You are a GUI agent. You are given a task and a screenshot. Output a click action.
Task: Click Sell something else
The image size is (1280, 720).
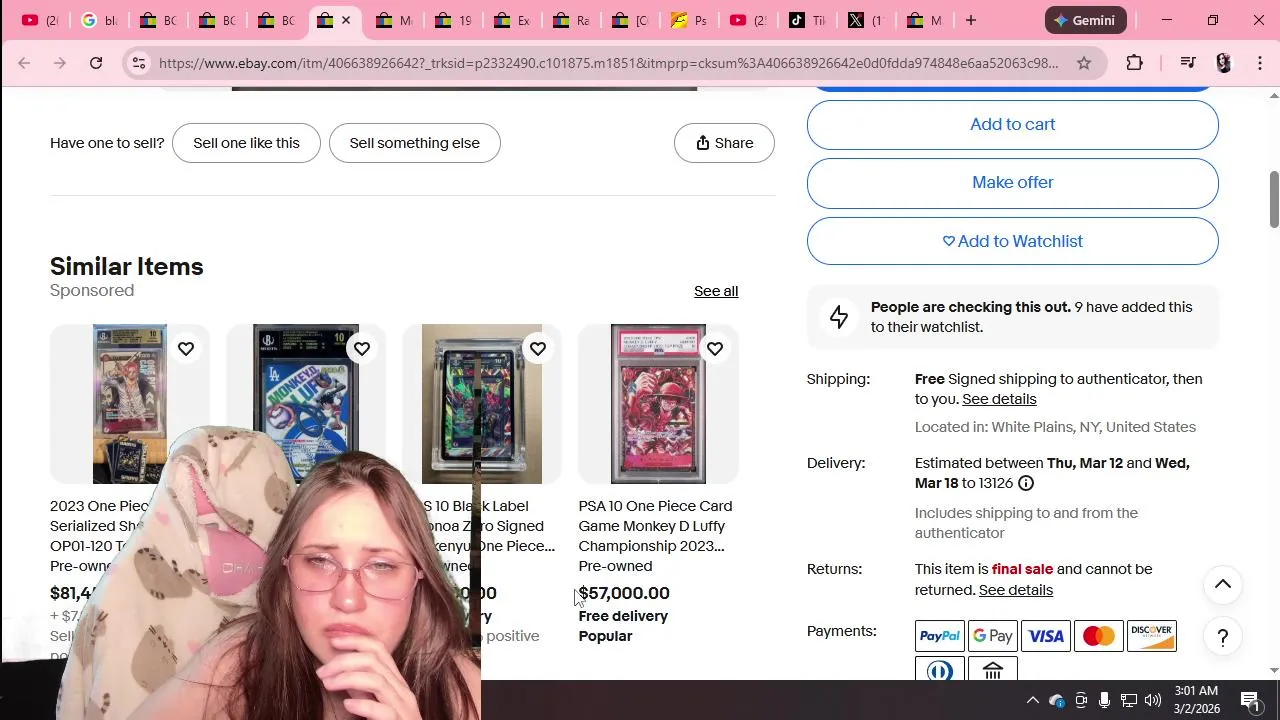pyautogui.click(x=414, y=143)
